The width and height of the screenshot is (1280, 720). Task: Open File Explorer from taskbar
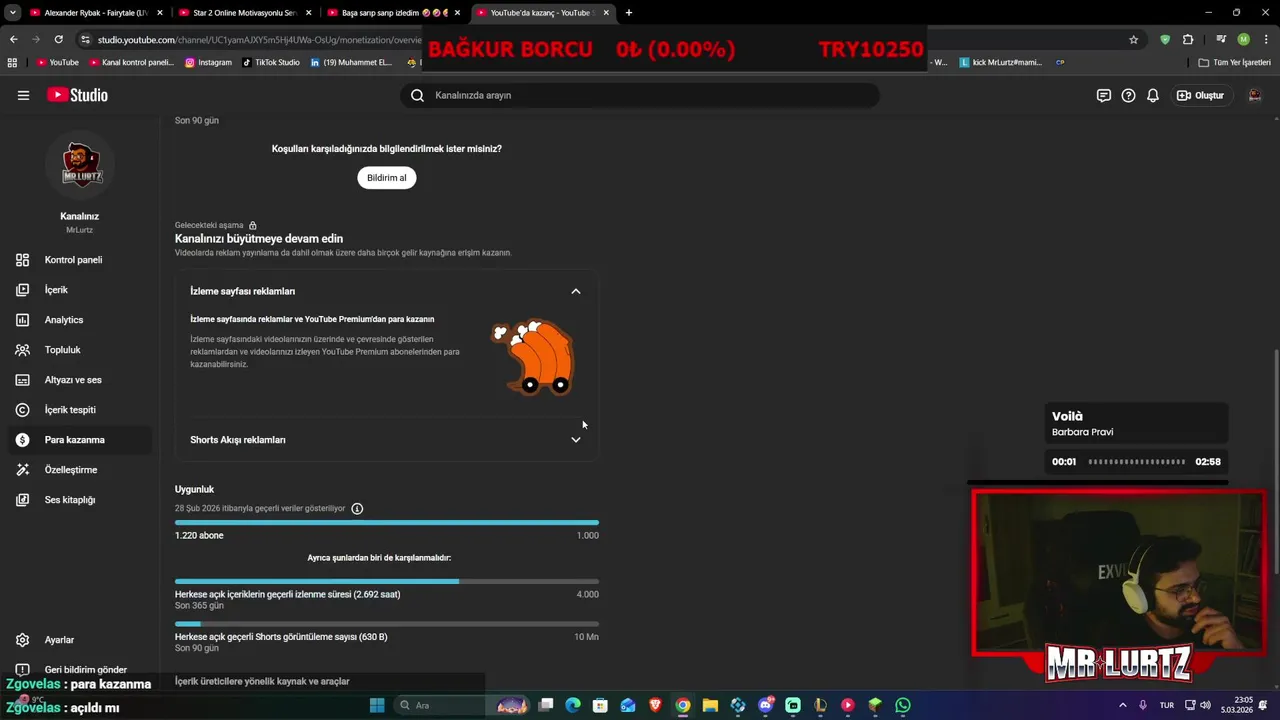[x=710, y=705]
